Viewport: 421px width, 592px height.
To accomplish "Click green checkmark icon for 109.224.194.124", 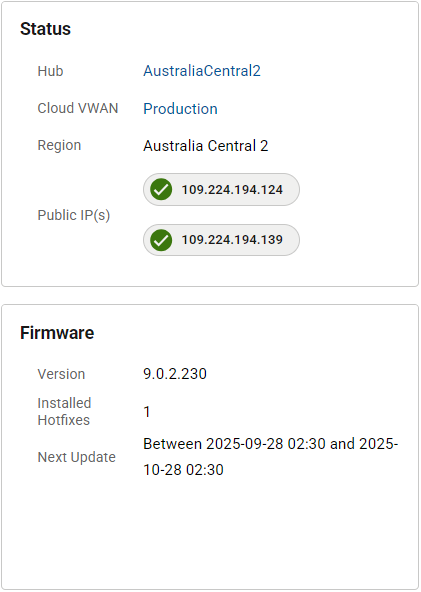I will (161, 190).
